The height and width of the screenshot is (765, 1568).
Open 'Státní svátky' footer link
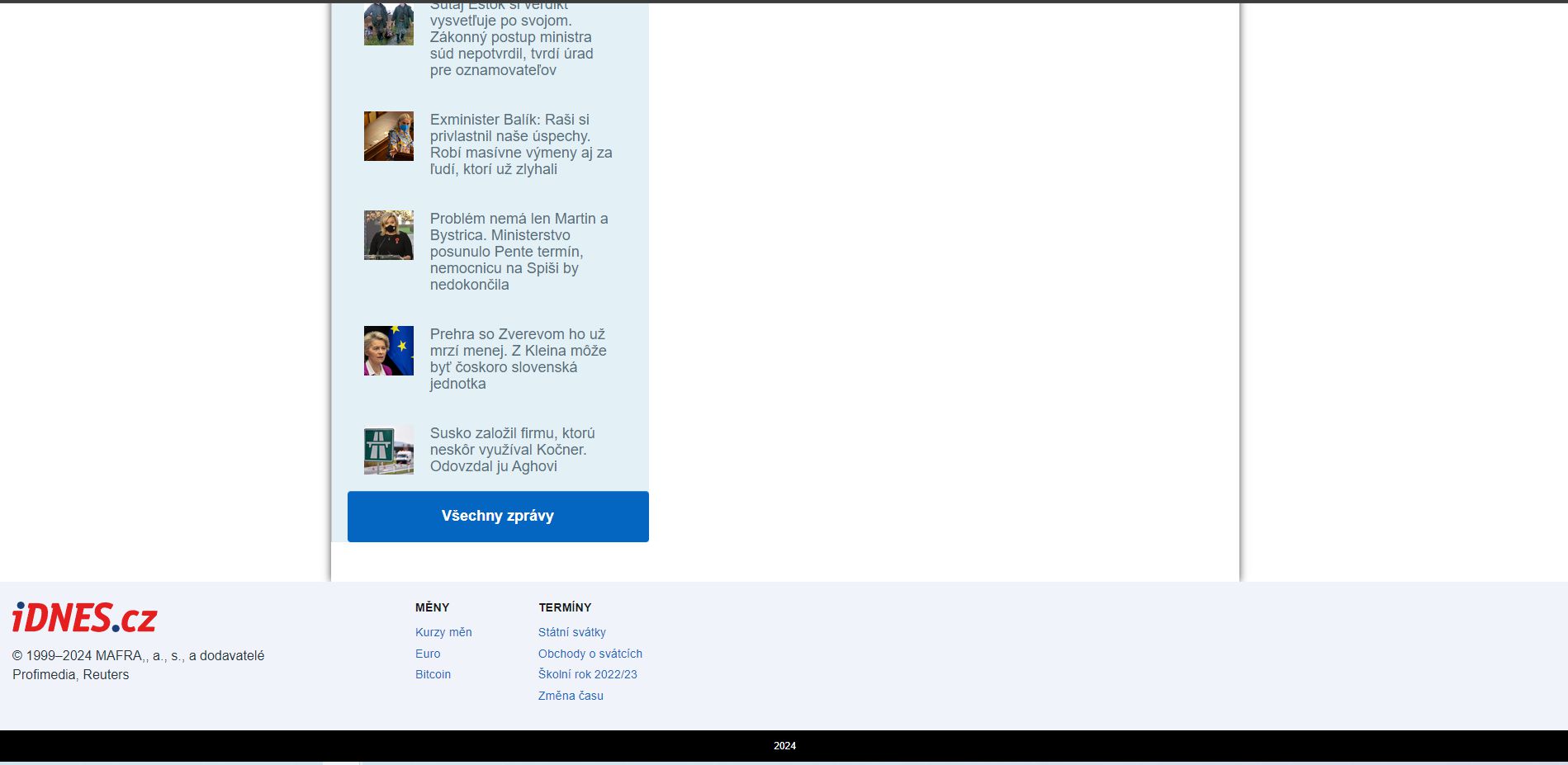point(572,632)
